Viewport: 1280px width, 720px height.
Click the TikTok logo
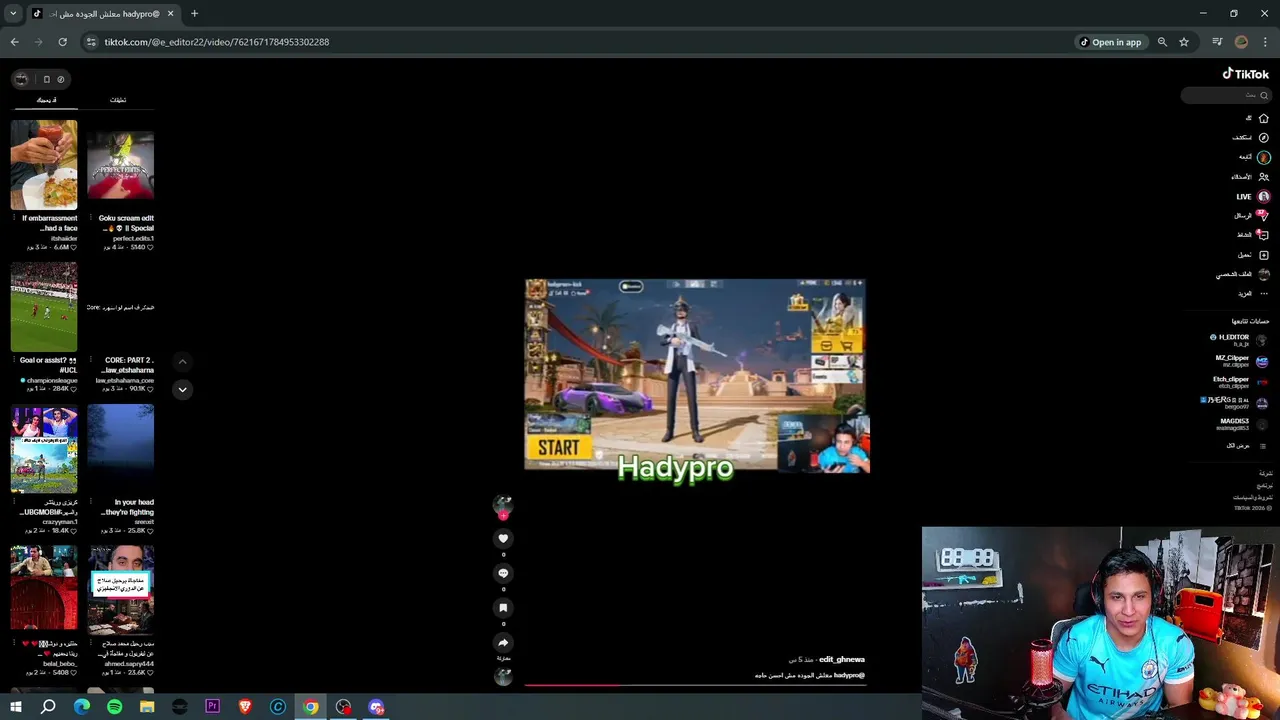(x=1245, y=74)
